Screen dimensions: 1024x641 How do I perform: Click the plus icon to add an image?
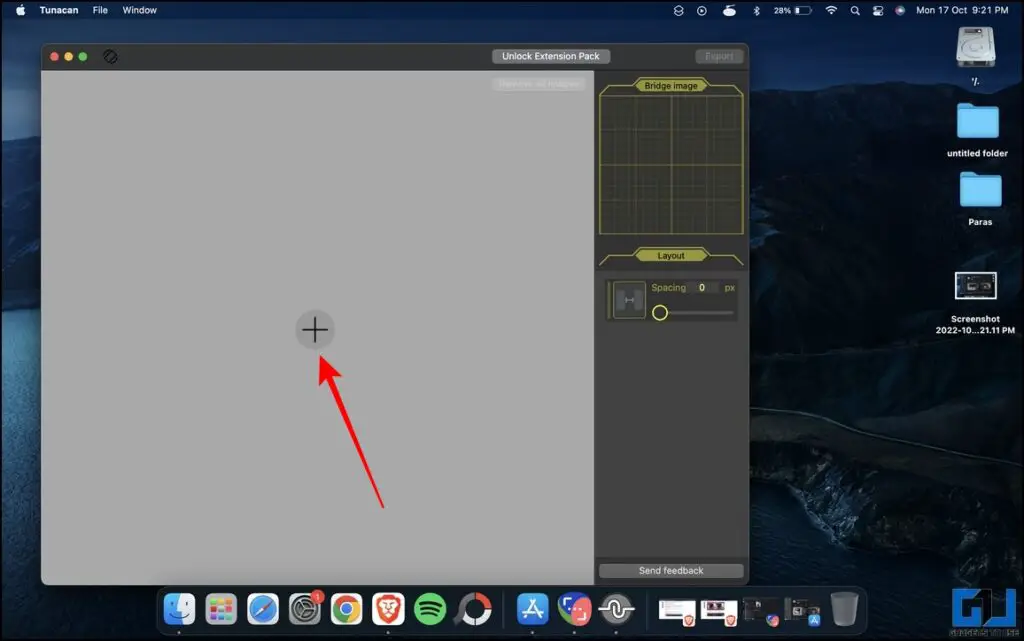coord(315,330)
